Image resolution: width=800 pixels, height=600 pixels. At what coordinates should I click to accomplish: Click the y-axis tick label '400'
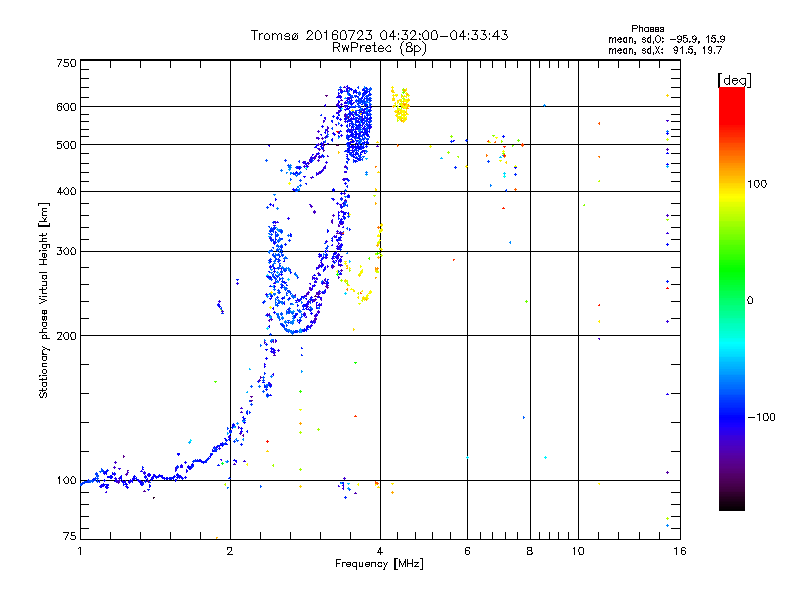pos(66,192)
